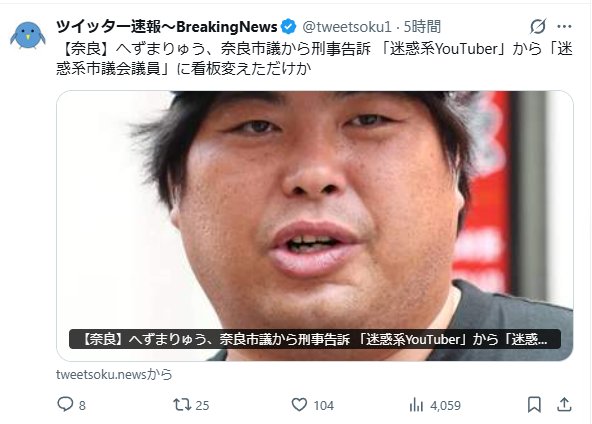Open ツイッター速報〜BreakingNews profile name
The width and height of the screenshot is (592, 424).
pyautogui.click(x=167, y=27)
